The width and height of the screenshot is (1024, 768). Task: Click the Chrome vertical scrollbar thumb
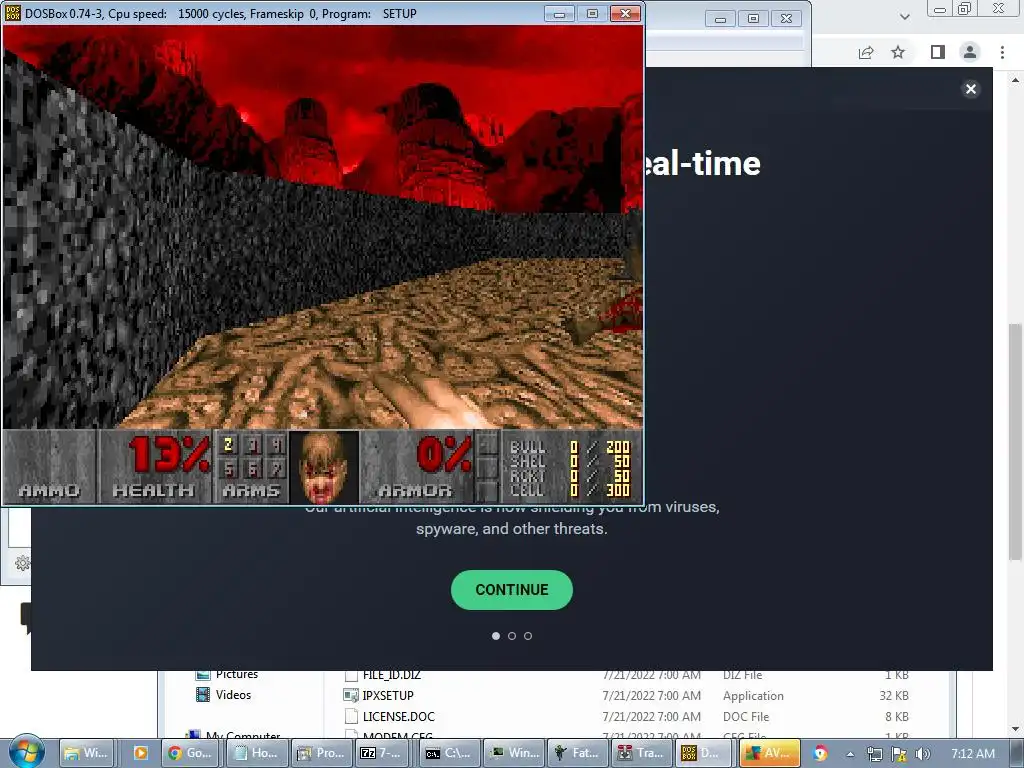tap(1016, 441)
